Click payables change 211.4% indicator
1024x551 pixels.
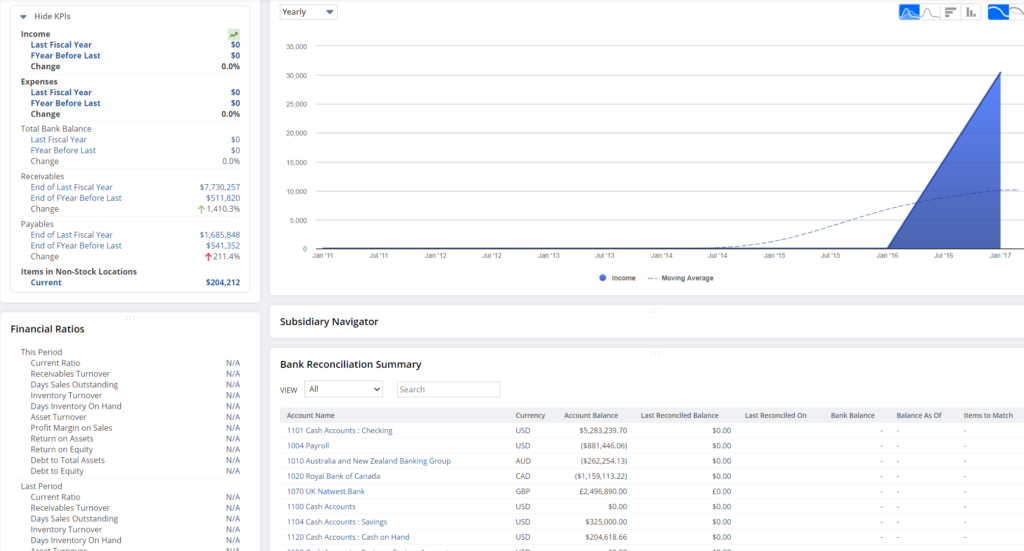[222, 257]
